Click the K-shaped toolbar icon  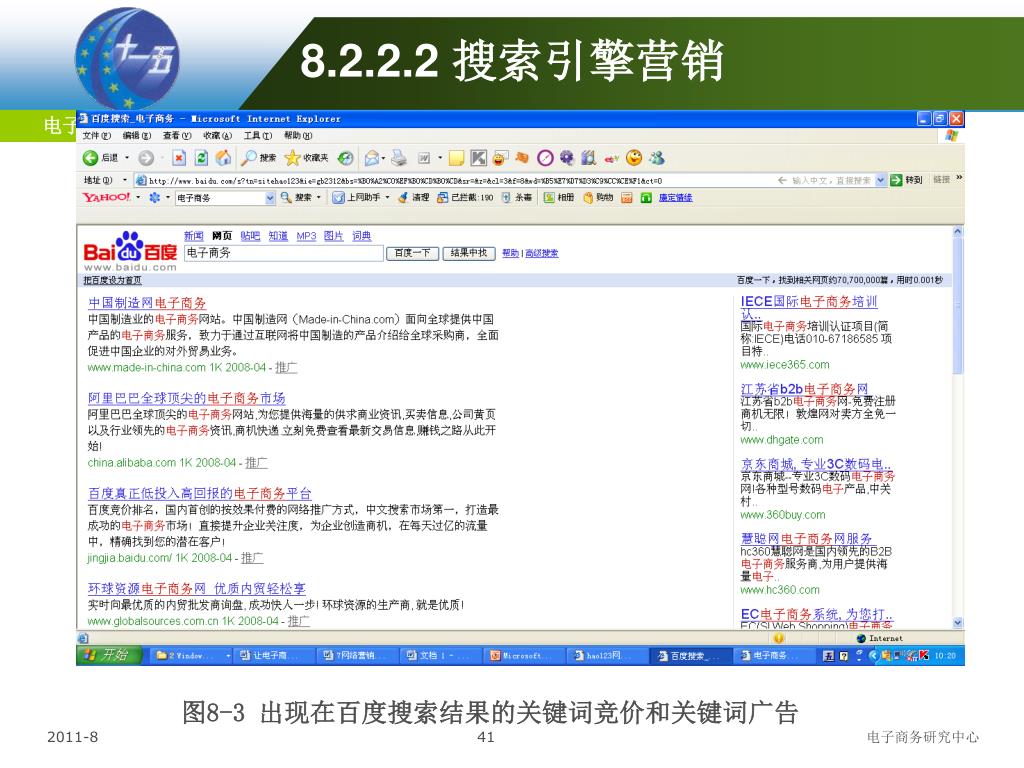(479, 158)
